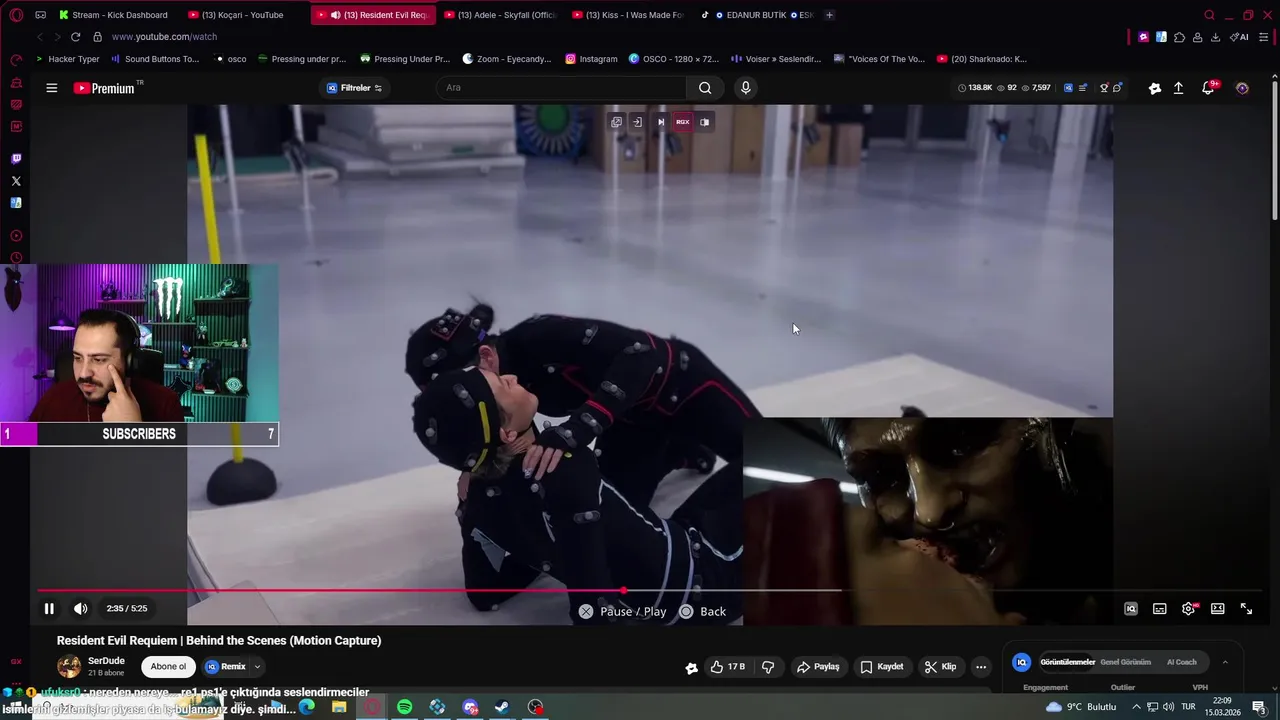
Task: Click the Remix button
Action: 226,667
